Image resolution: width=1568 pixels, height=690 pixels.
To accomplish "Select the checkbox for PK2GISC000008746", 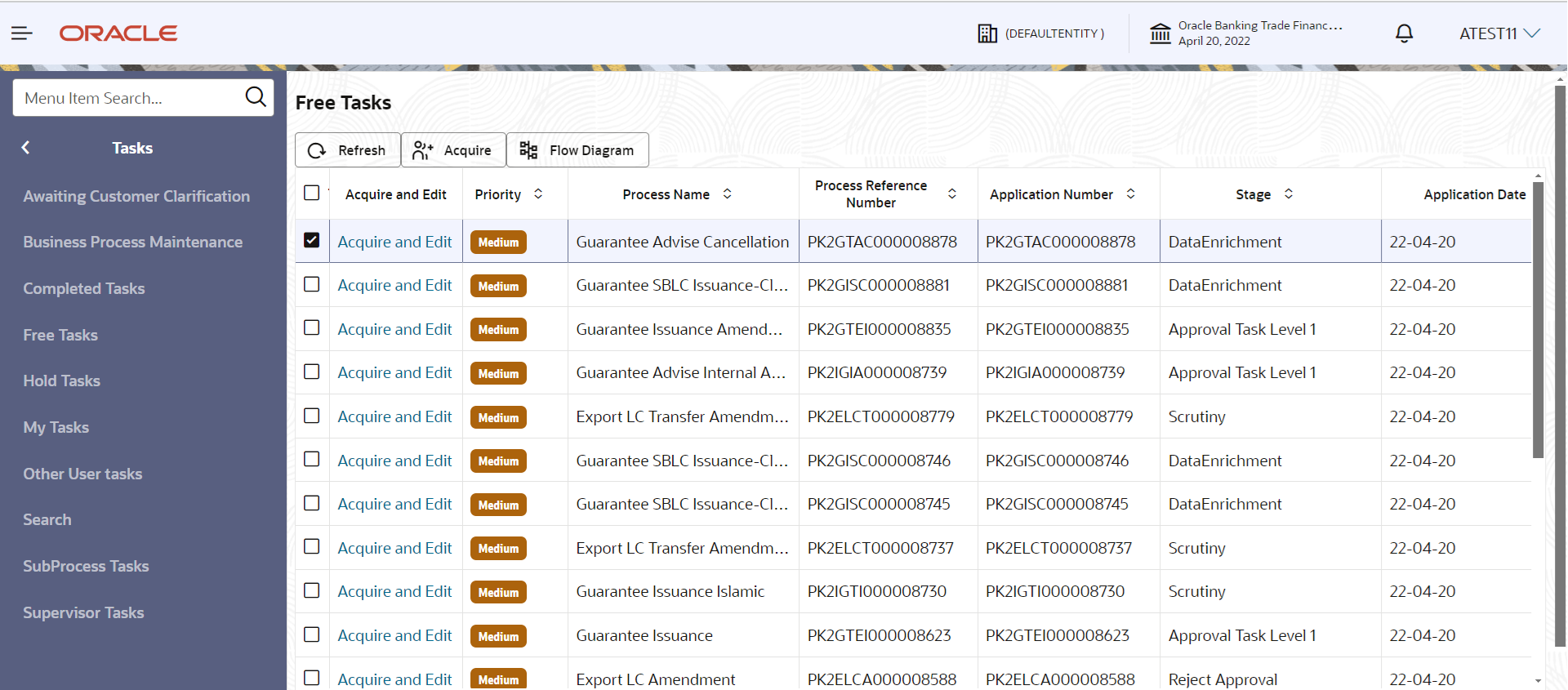I will 311,459.
